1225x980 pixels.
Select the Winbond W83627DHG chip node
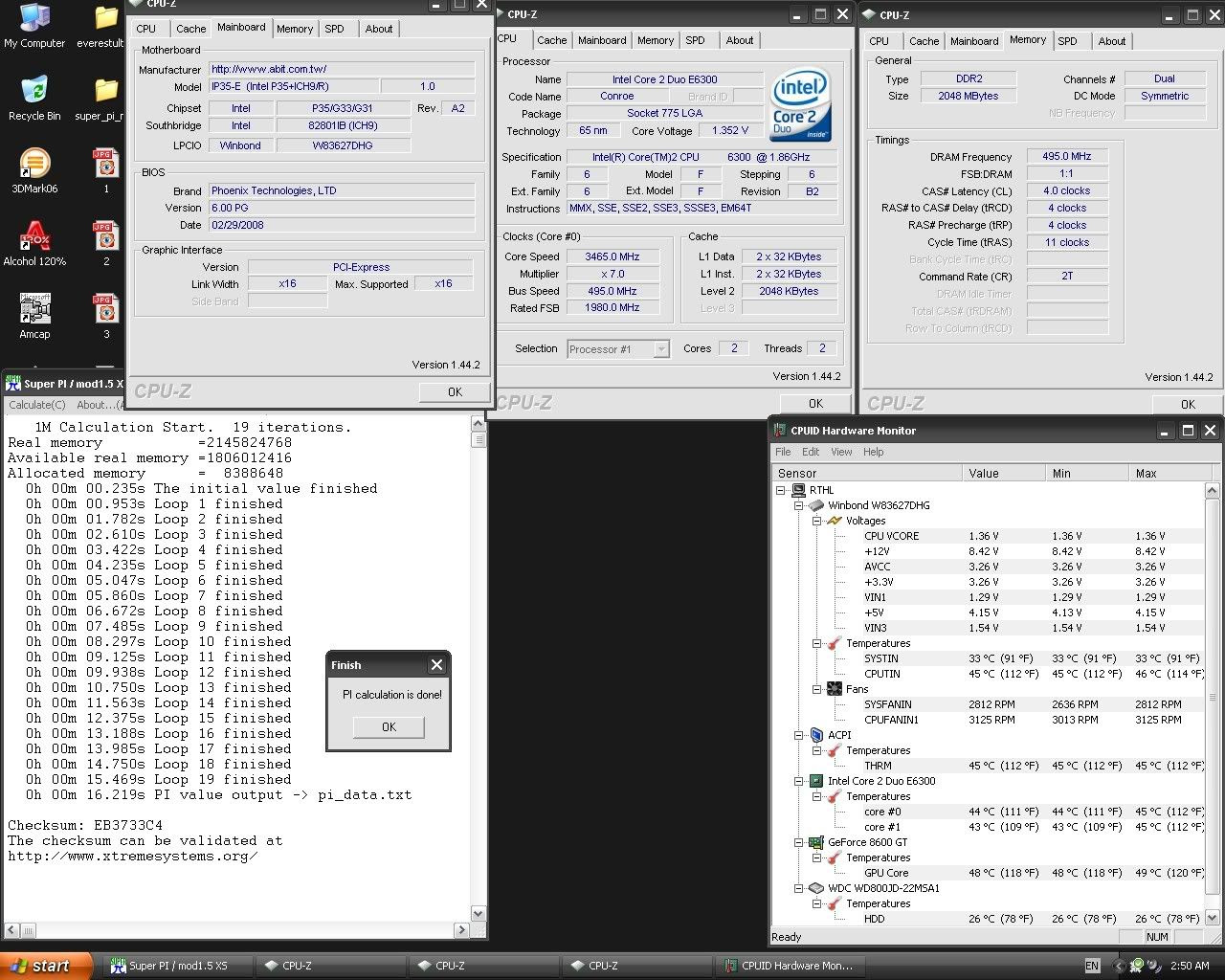click(x=879, y=505)
